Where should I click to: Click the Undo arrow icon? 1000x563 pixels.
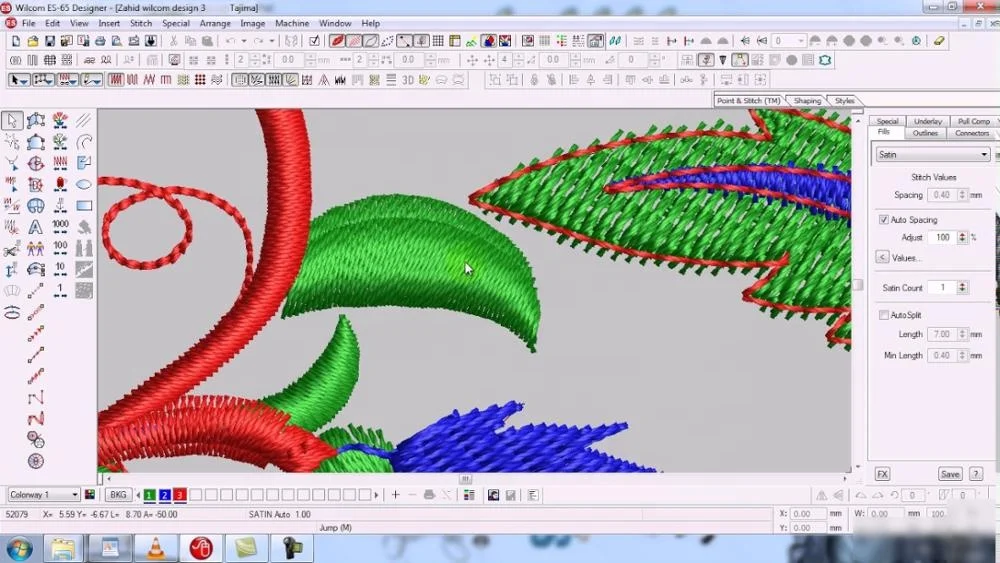click(x=230, y=41)
